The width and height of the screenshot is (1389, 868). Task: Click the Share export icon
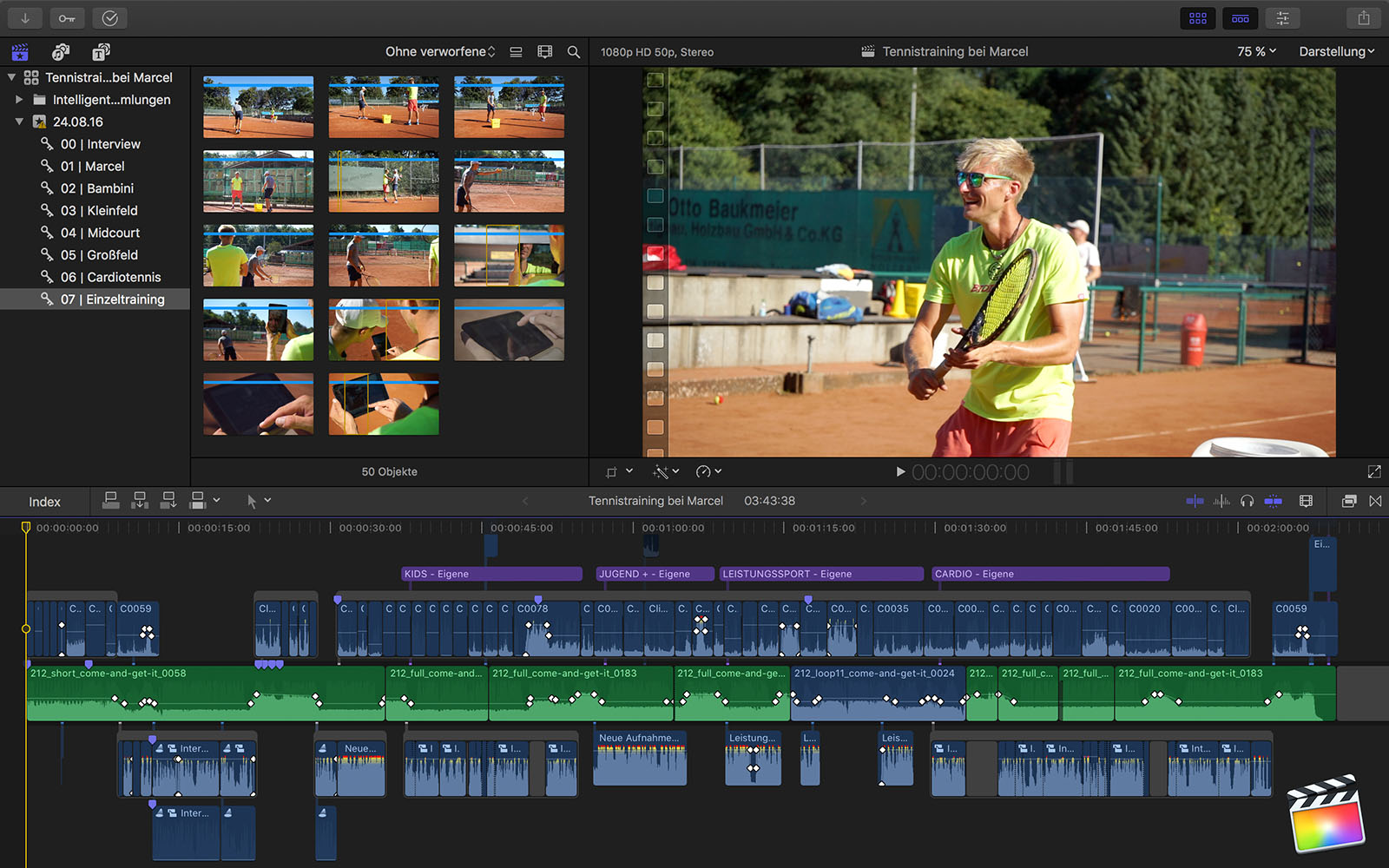pyautogui.click(x=1363, y=17)
